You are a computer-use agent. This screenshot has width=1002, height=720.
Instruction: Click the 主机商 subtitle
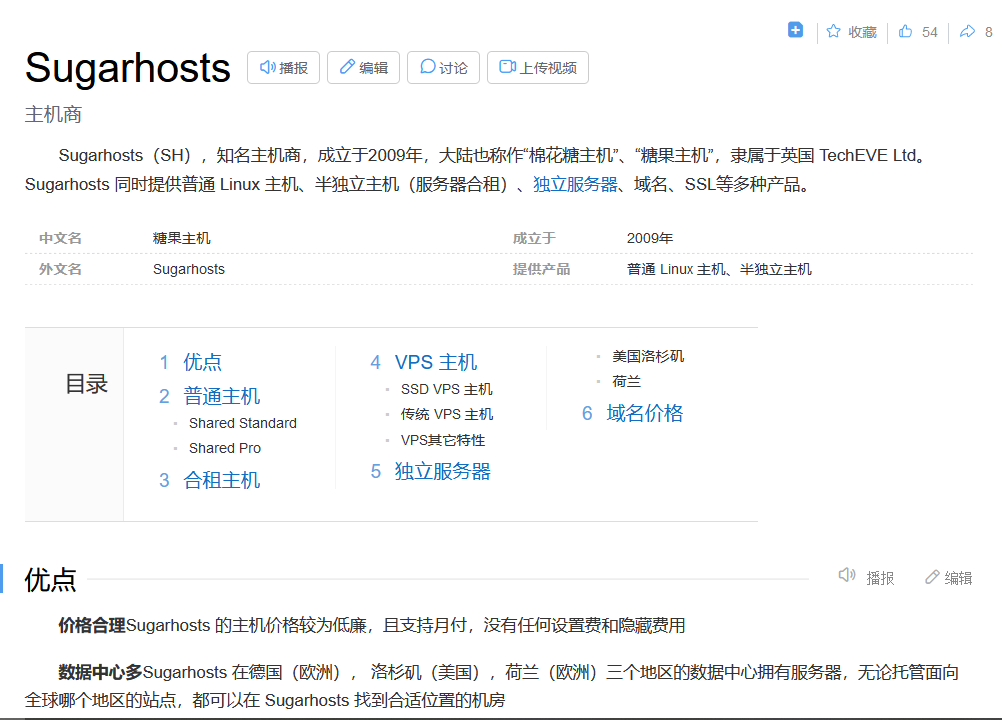[x=53, y=115]
